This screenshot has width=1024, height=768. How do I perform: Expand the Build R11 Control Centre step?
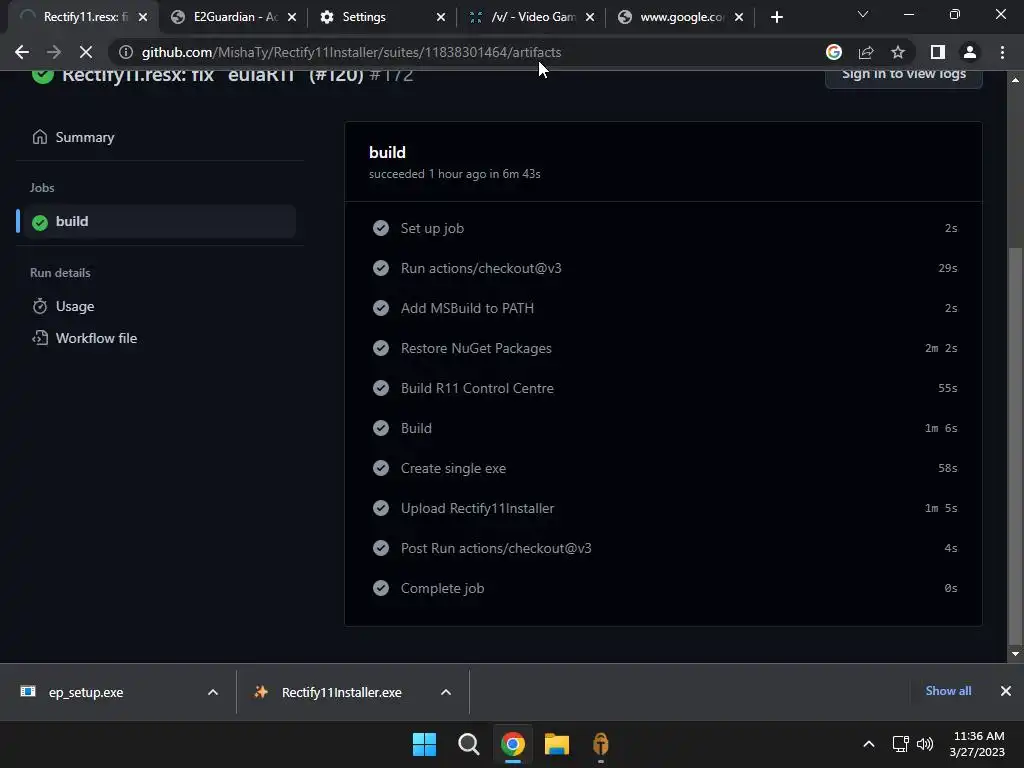click(664, 388)
